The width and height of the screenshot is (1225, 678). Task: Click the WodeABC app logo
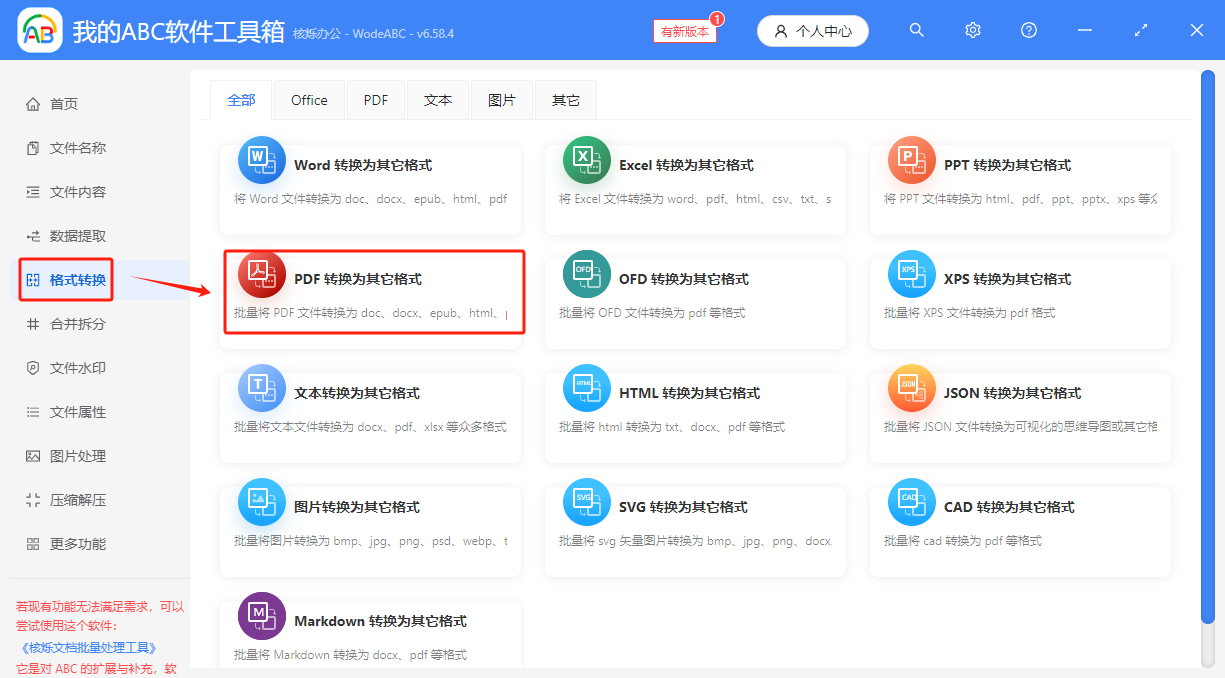coord(39,30)
